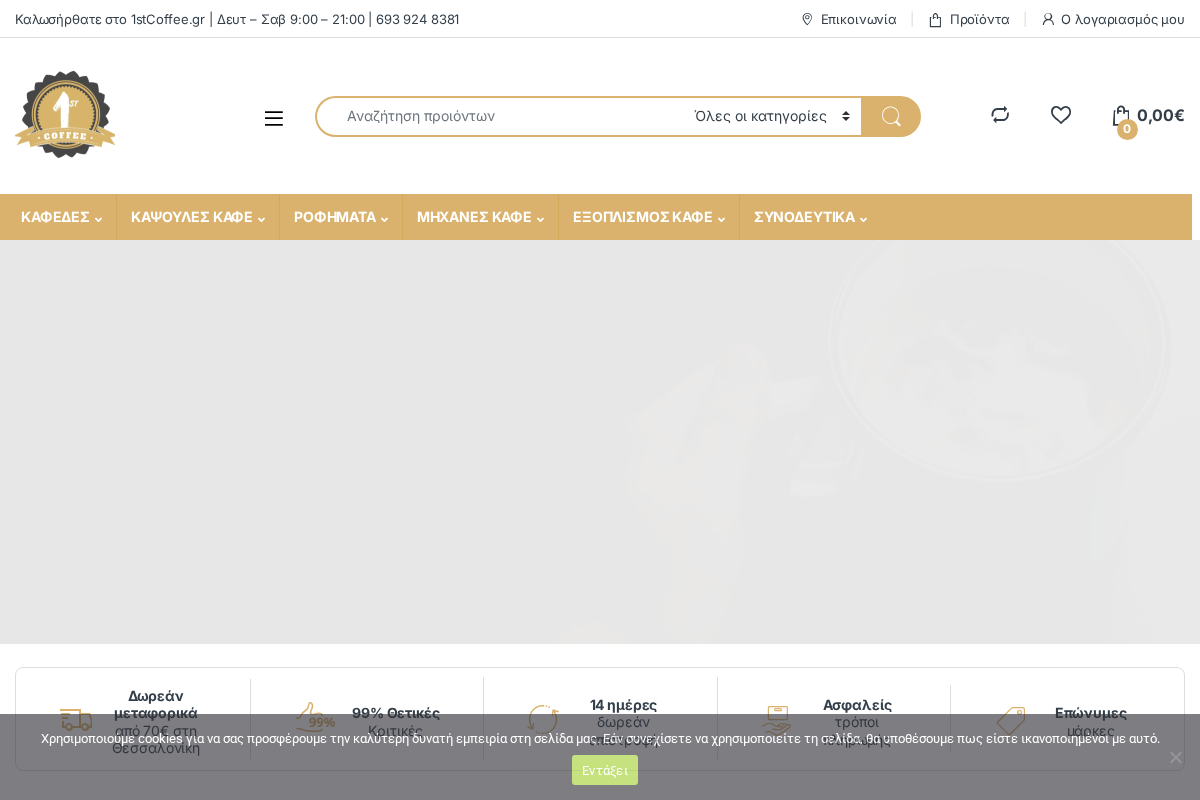Screen dimensions: 1200x800
Task: Click the hero banner image
Action: point(600,442)
